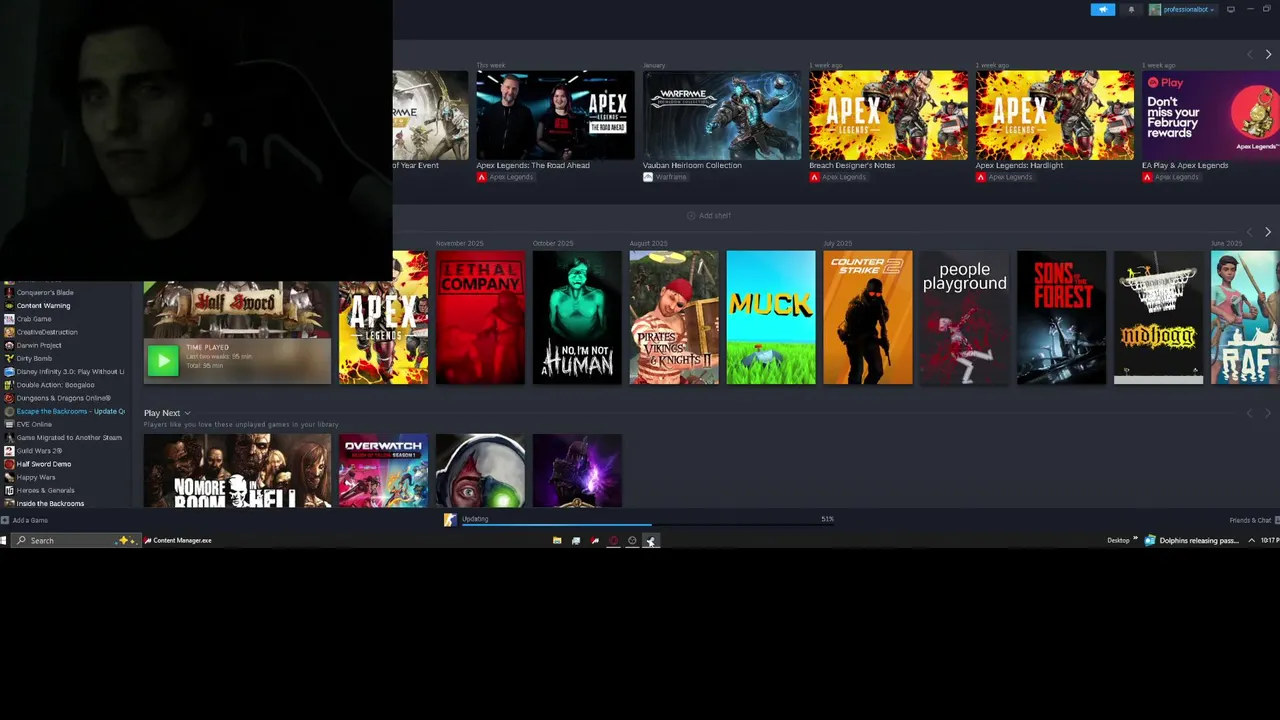Open the No, I'm Not a Human cover

(x=577, y=317)
